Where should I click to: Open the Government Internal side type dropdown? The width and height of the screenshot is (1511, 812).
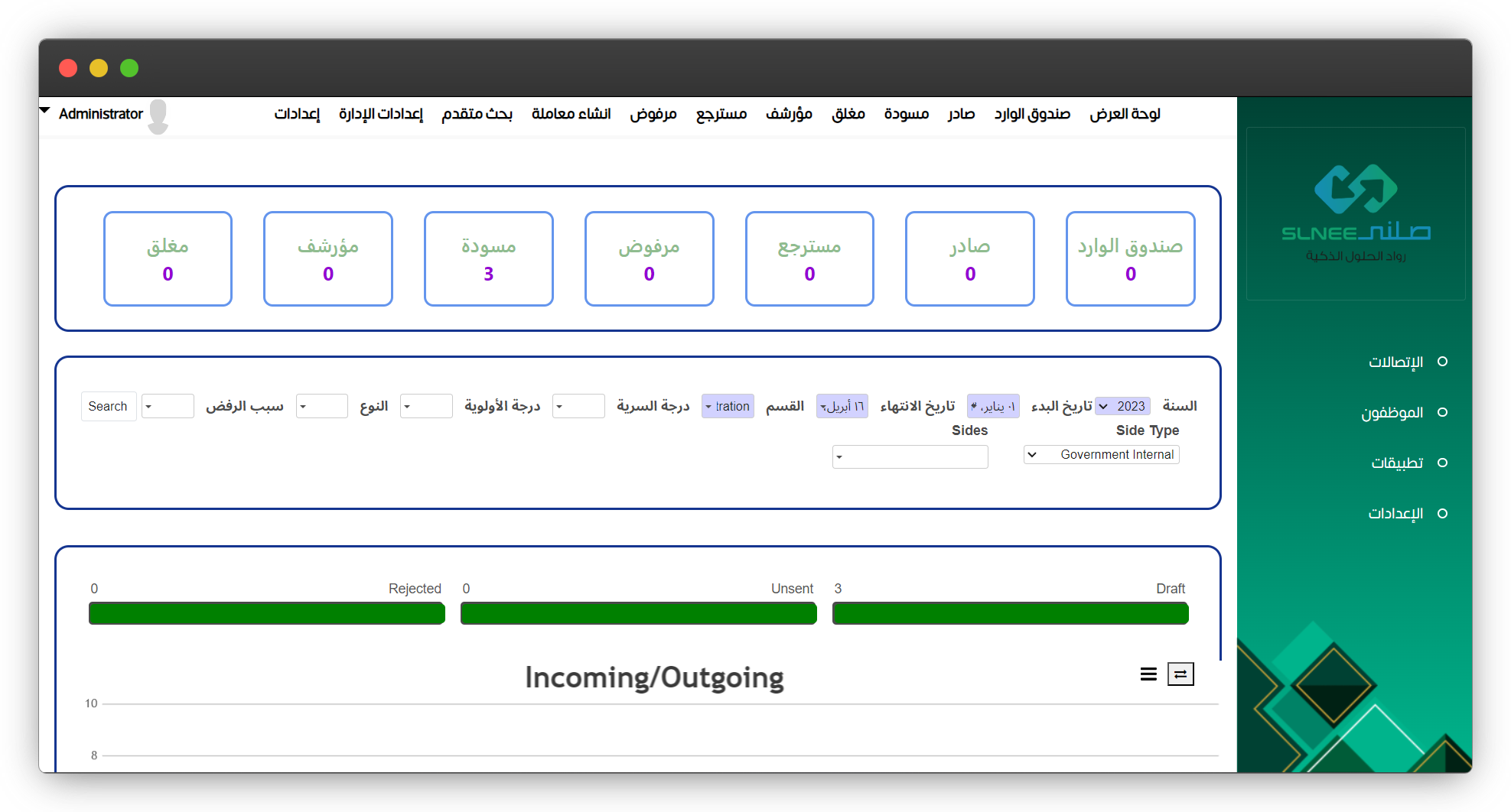[x=1101, y=455]
